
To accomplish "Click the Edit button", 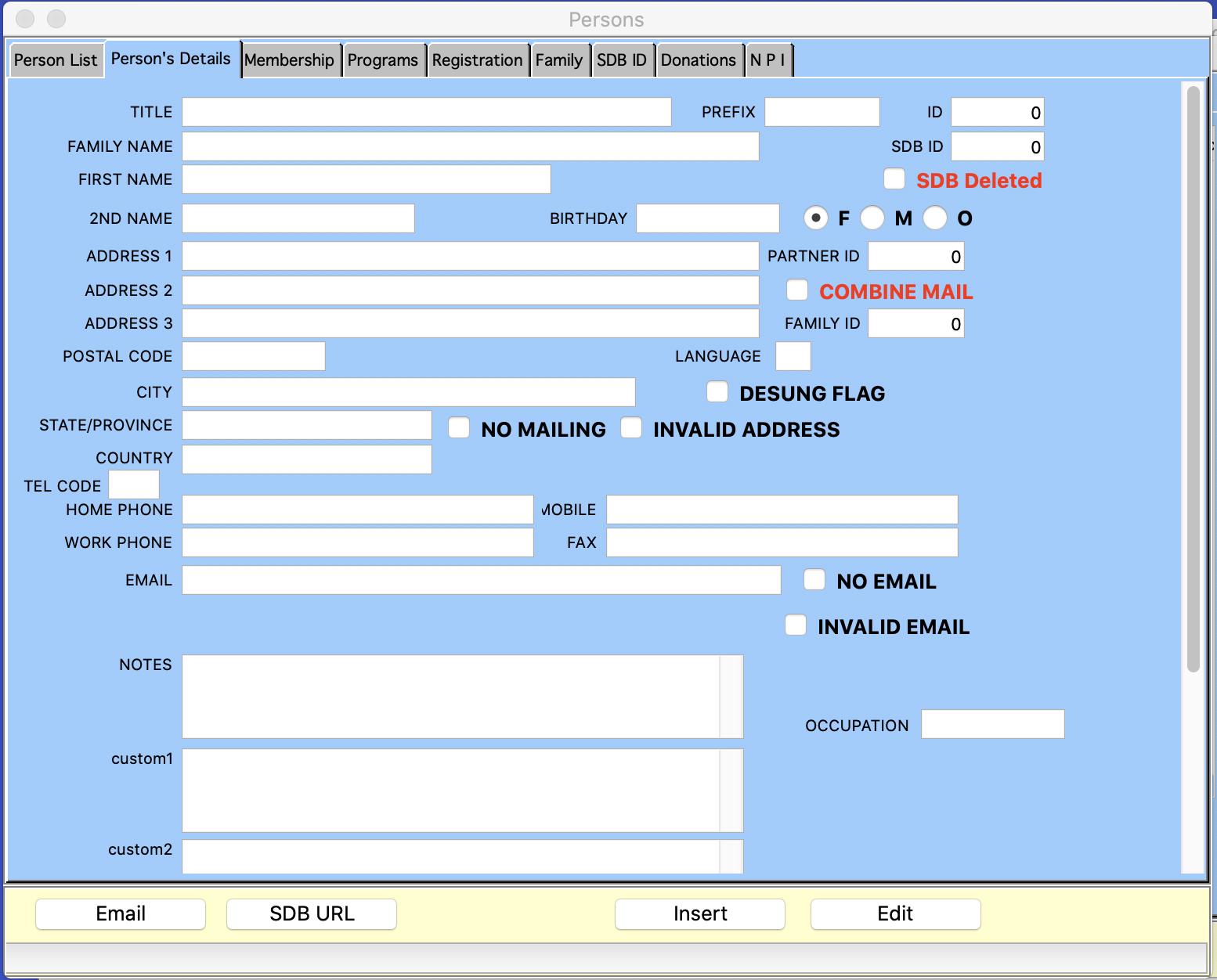I will point(895,913).
